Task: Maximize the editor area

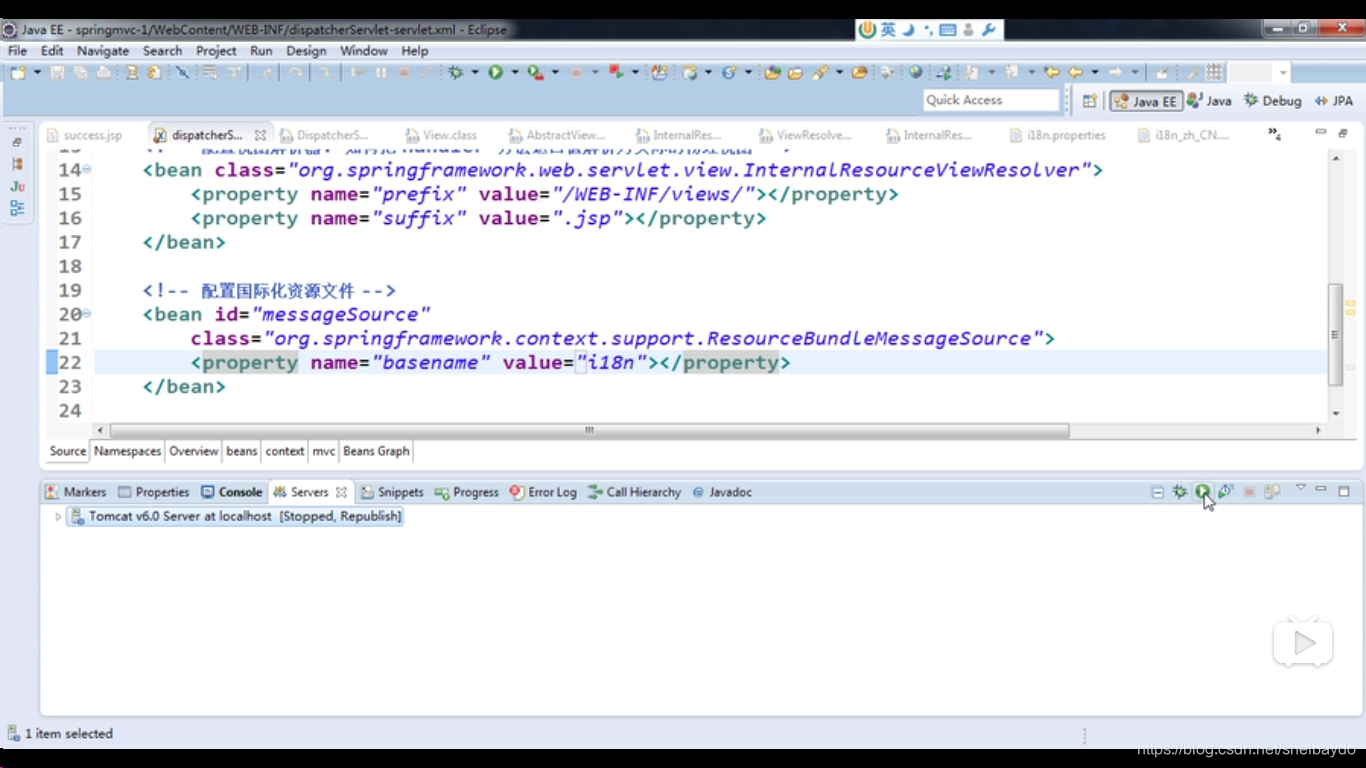Action: coord(1343,133)
